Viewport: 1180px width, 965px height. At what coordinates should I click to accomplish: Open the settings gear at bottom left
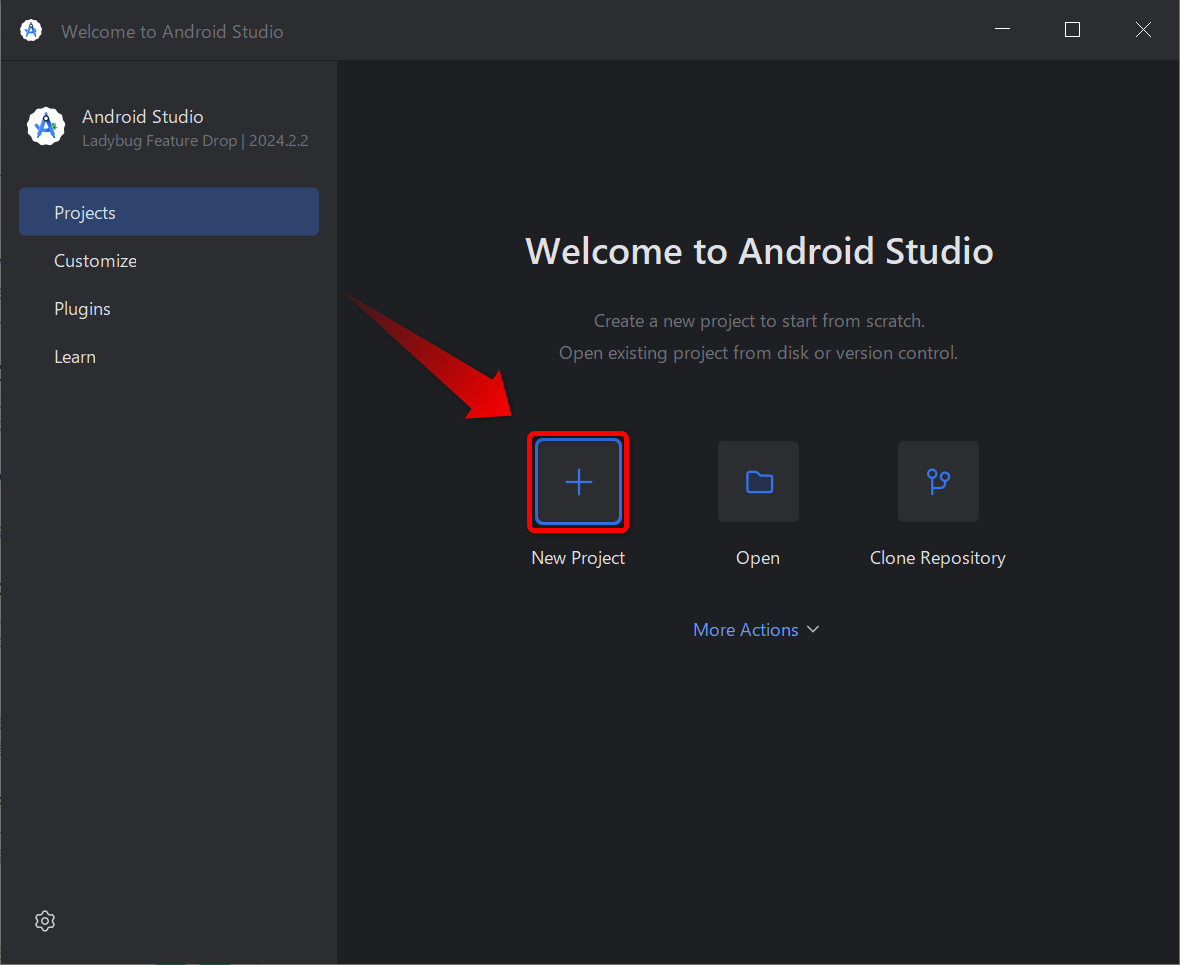pyautogui.click(x=44, y=920)
